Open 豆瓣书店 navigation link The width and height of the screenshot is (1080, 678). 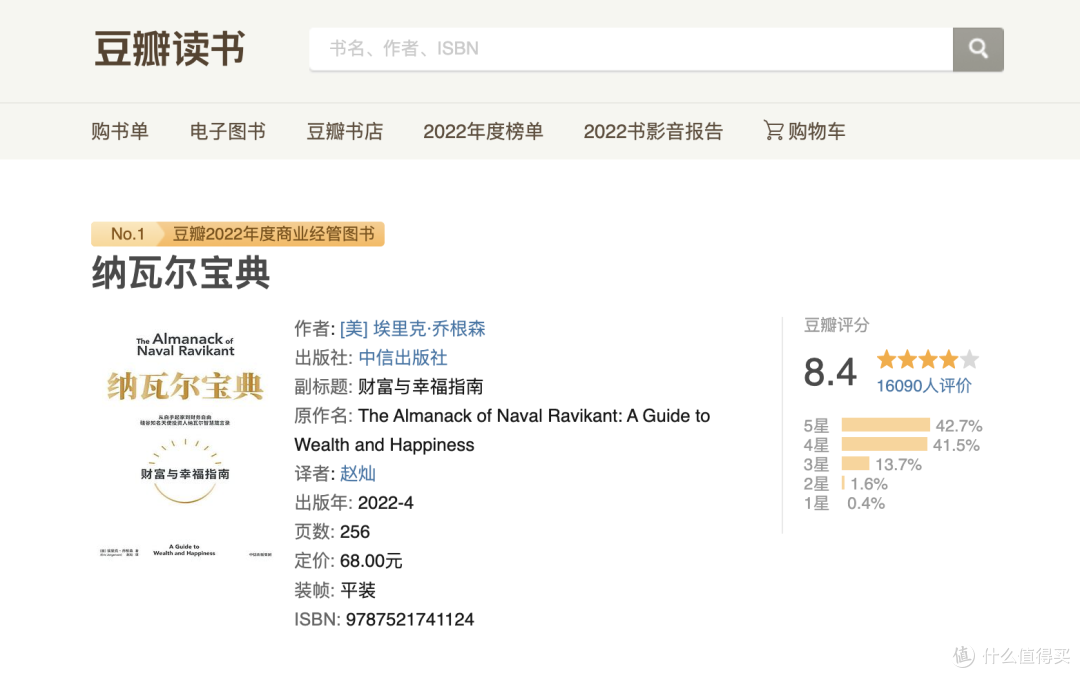click(344, 131)
